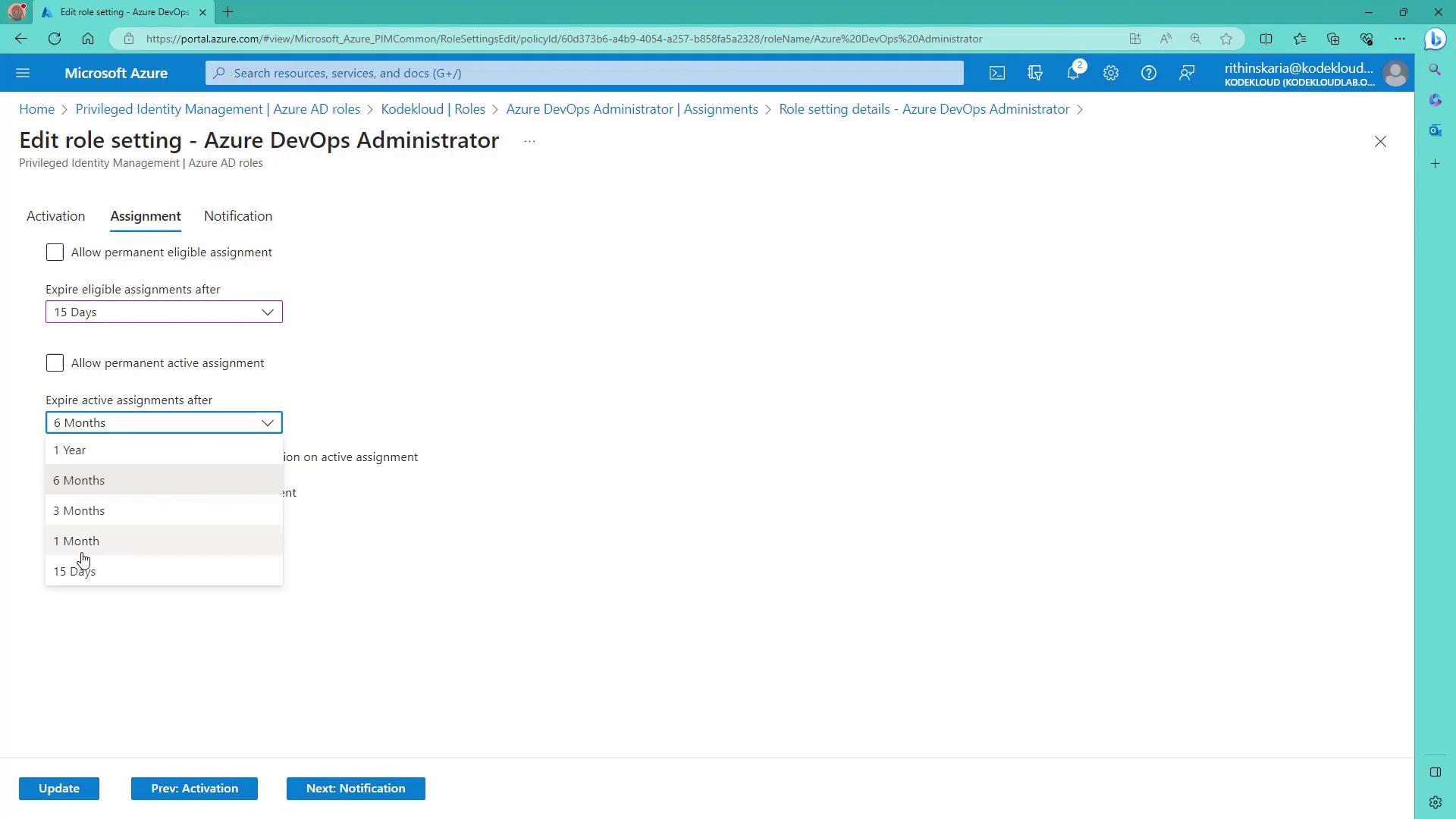This screenshot has width=1456, height=819.
Task: Open the feedback icon in header
Action: [x=1186, y=74]
